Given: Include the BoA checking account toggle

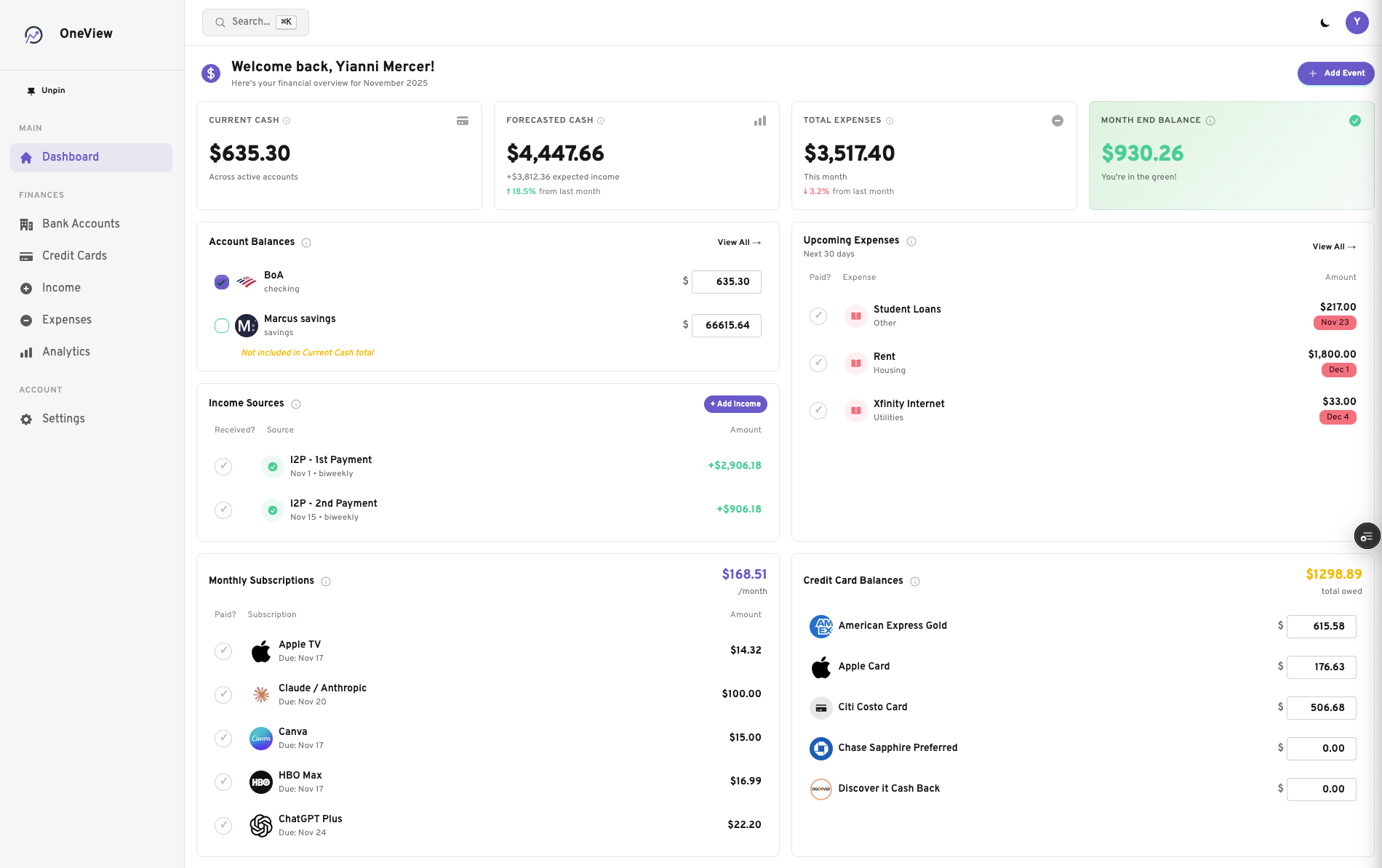Looking at the screenshot, I should pyautogui.click(x=222, y=282).
